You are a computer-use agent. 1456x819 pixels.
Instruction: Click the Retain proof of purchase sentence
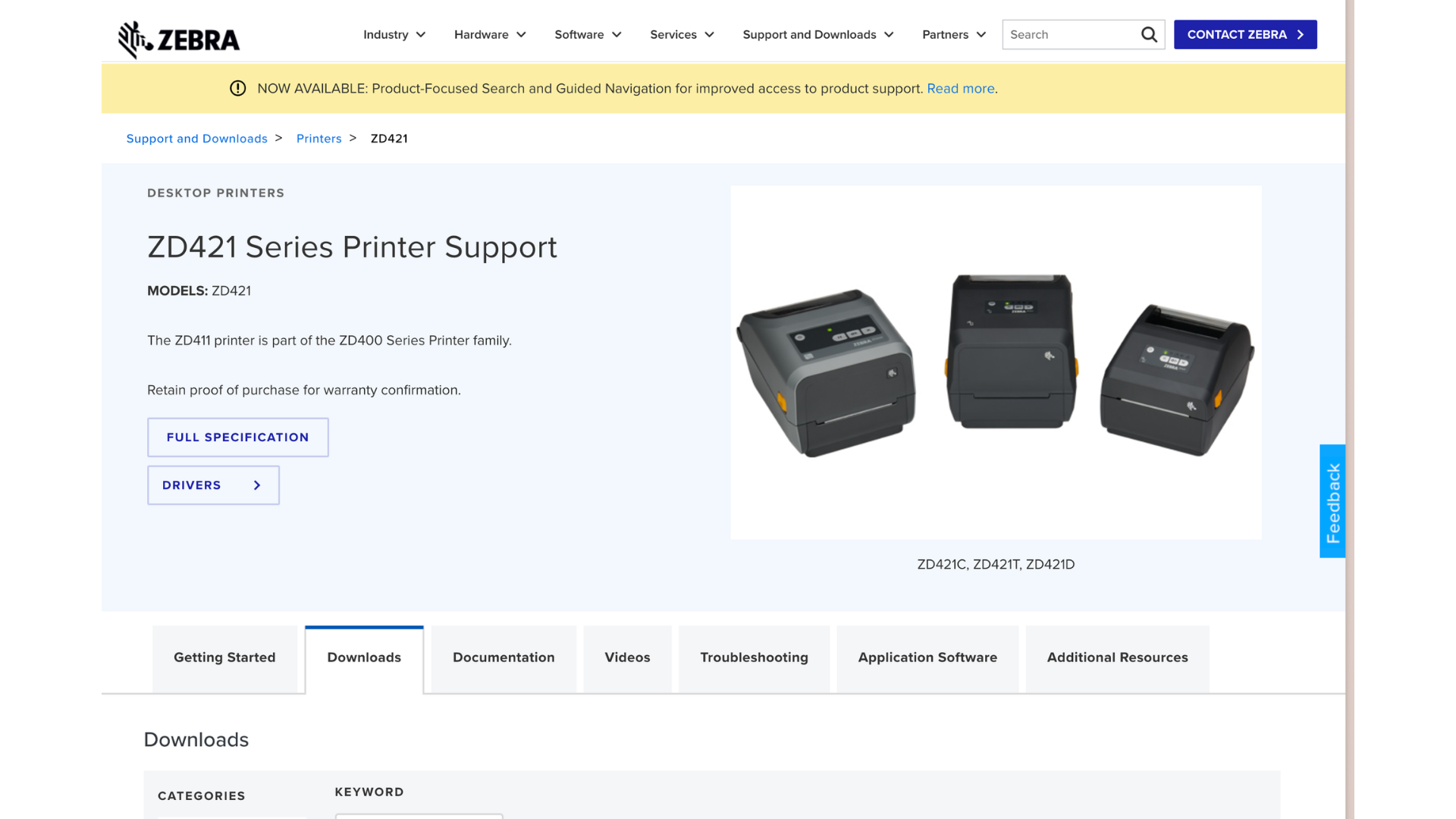click(x=304, y=391)
